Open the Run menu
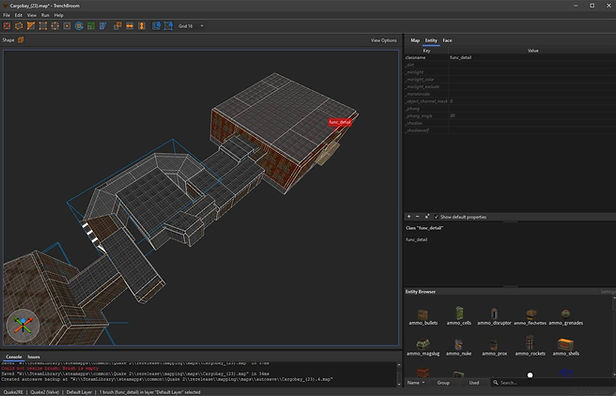The height and width of the screenshot is (396, 616). coord(45,15)
